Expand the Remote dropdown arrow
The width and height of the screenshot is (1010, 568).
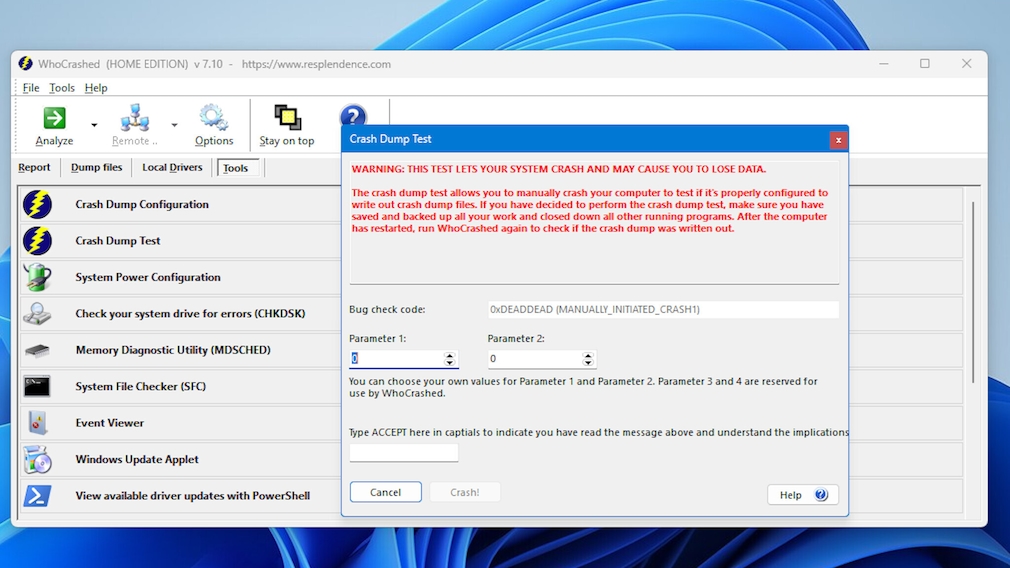coord(174,125)
